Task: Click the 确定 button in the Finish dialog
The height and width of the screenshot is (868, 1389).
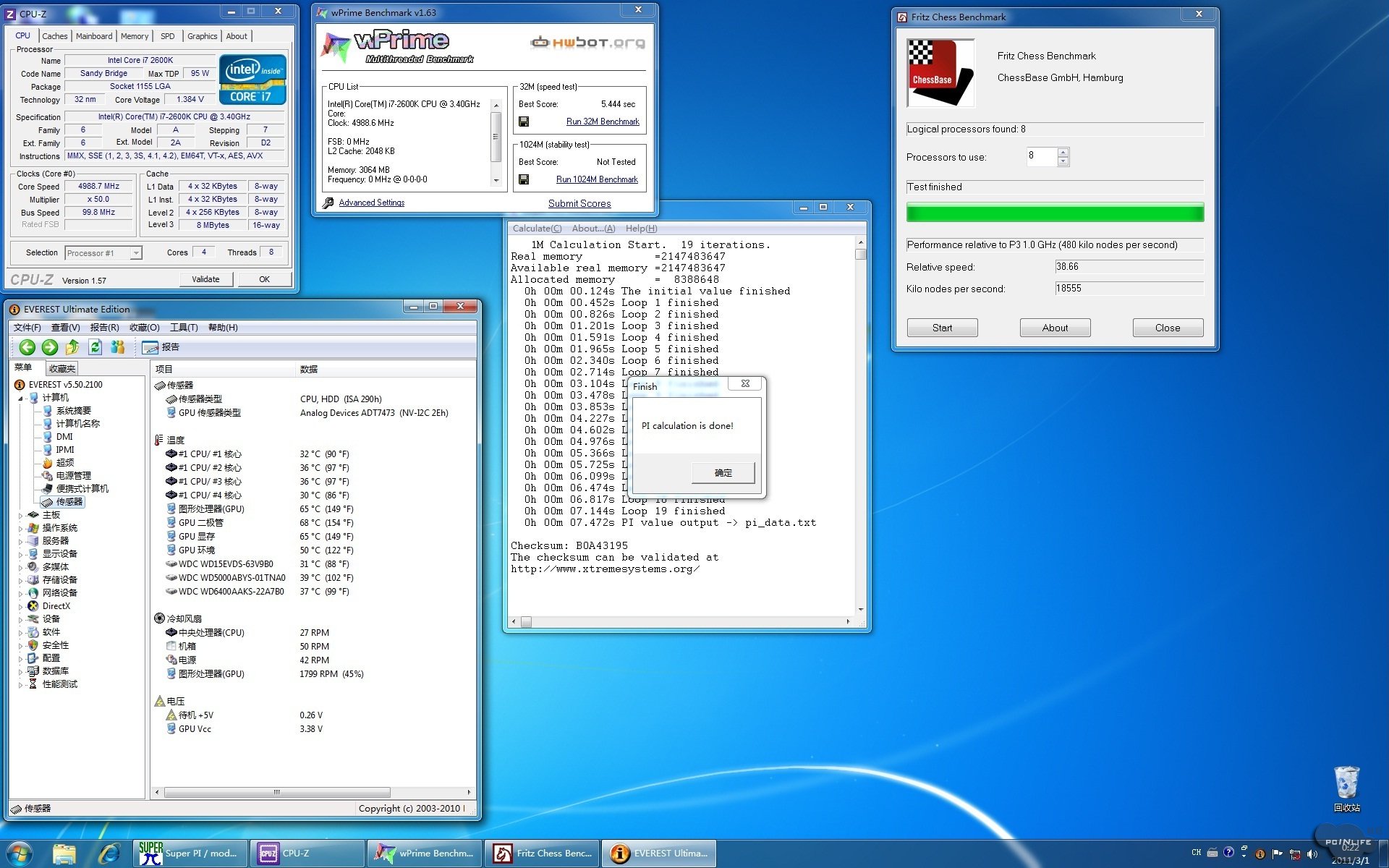Action: pos(723,473)
